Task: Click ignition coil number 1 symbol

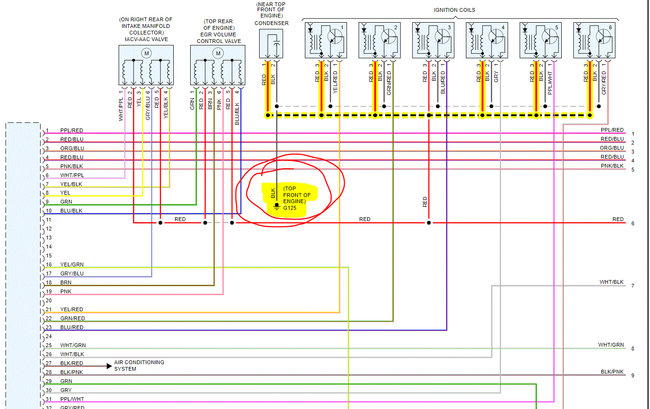Action: pos(326,41)
